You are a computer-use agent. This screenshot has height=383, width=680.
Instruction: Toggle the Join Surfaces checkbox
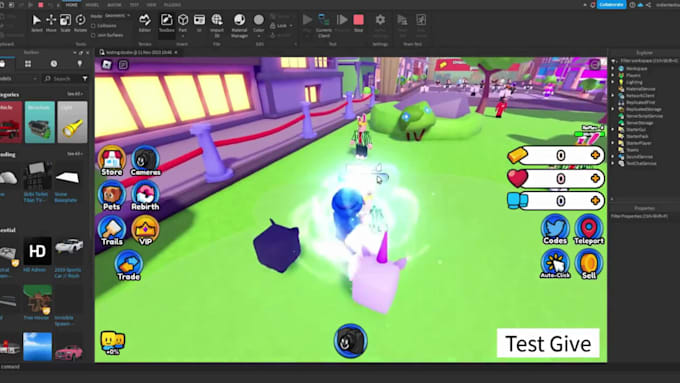point(93,35)
